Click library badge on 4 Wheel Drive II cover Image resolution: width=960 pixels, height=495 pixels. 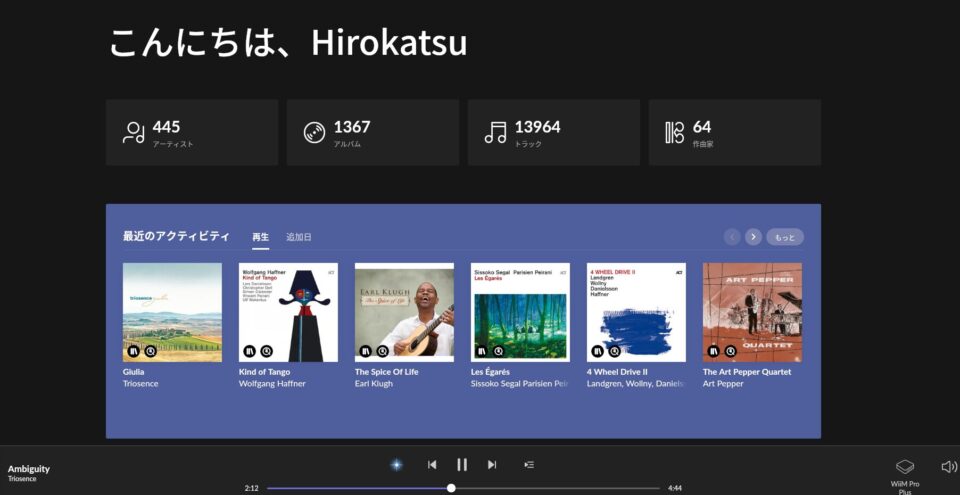coord(598,352)
